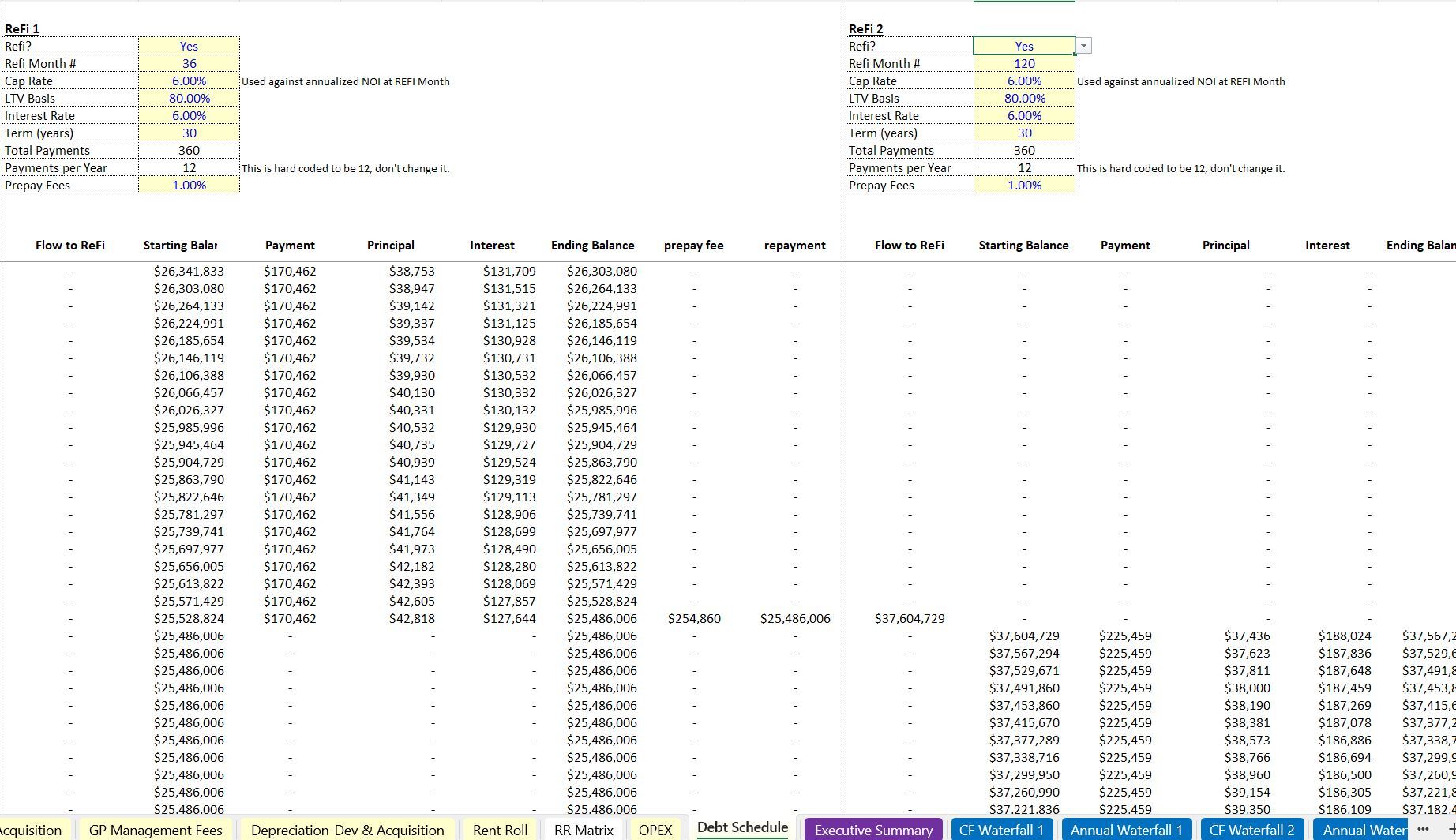
Task: Open the Executive Summary sheet tab
Action: [873, 830]
